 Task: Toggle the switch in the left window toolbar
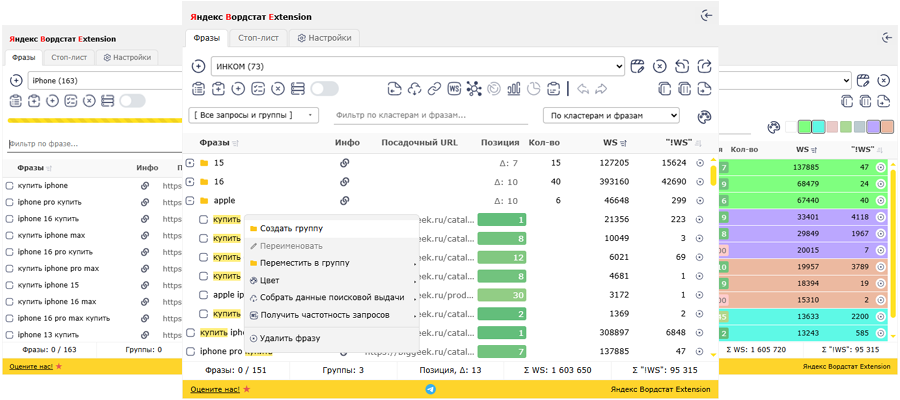[x=132, y=101]
